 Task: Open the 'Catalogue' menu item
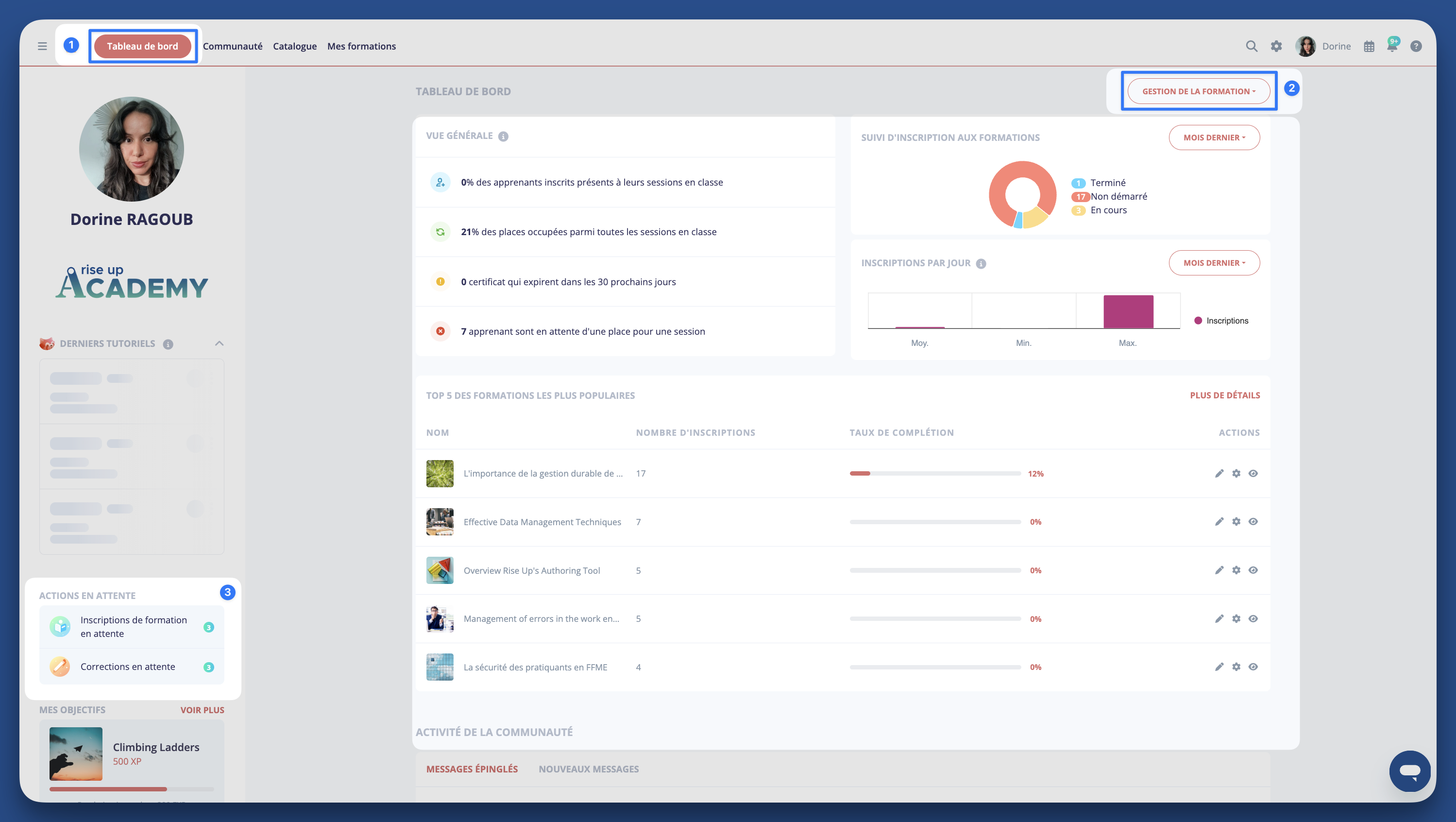[x=294, y=46]
